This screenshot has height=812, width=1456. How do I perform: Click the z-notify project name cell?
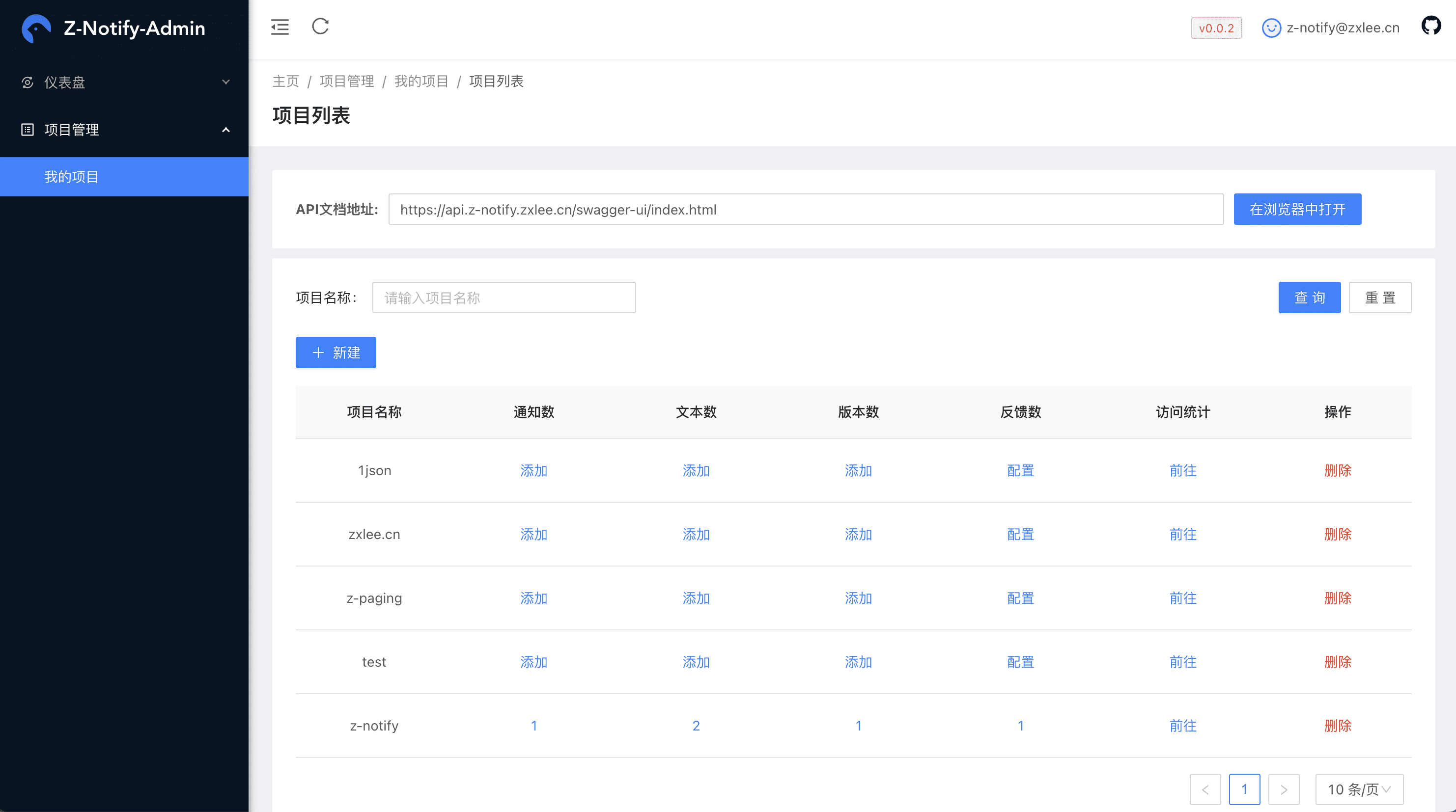(x=374, y=726)
